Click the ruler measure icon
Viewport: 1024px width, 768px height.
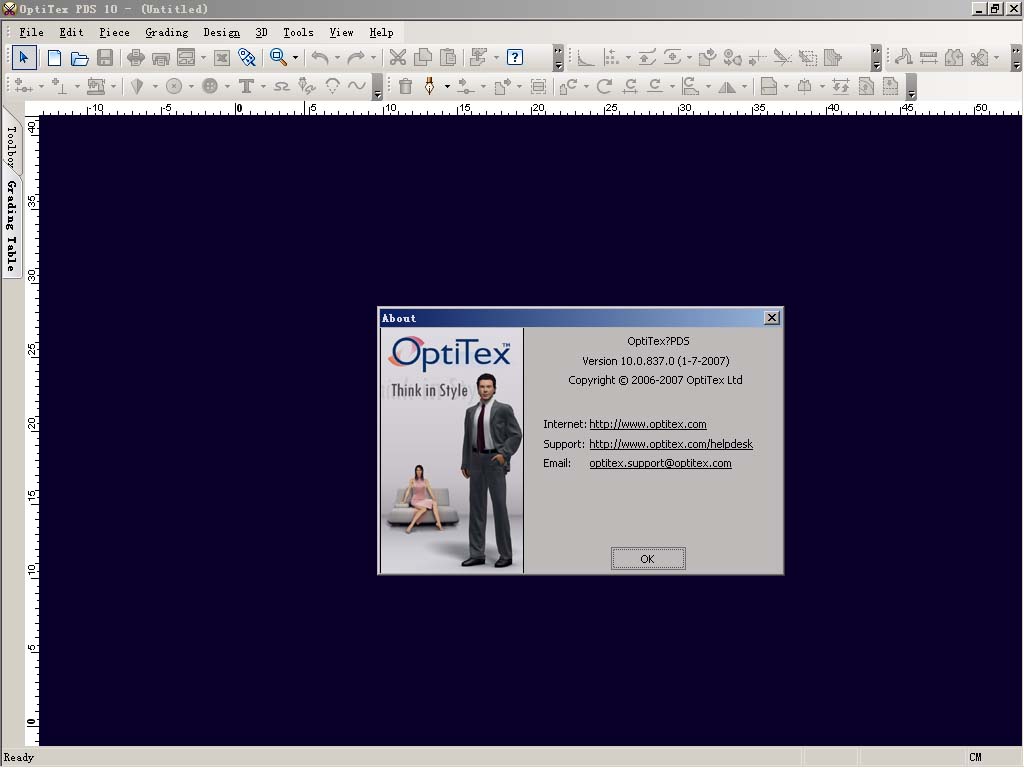929,57
